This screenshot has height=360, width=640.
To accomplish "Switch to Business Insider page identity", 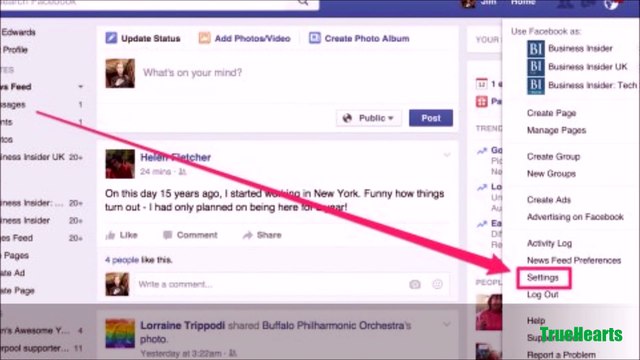I will 580,49.
